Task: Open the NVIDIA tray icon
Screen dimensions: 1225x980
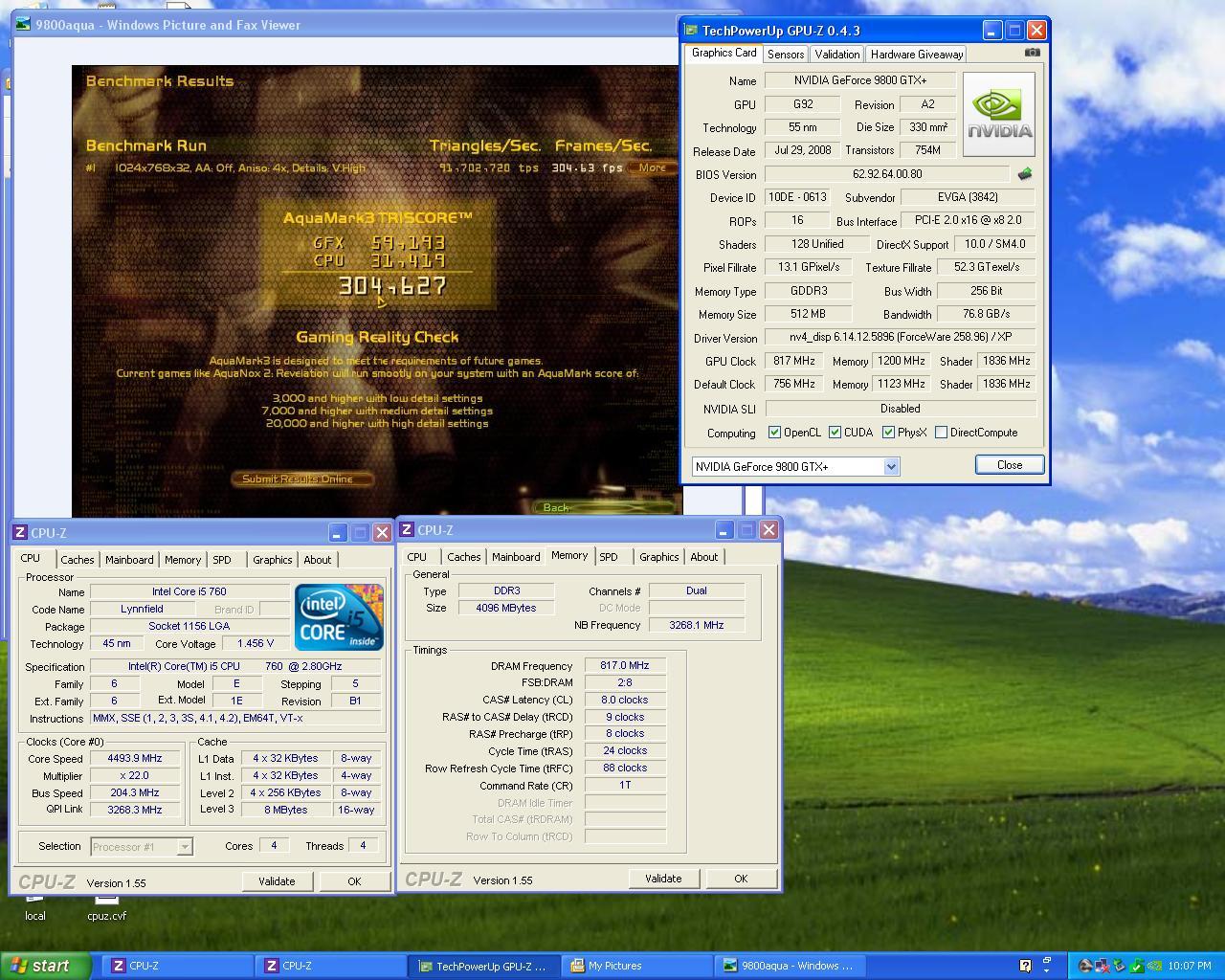Action: tap(1154, 966)
